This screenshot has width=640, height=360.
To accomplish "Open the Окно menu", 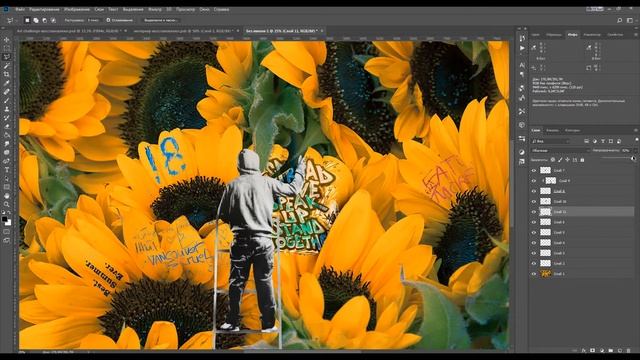I will pyautogui.click(x=204, y=9).
